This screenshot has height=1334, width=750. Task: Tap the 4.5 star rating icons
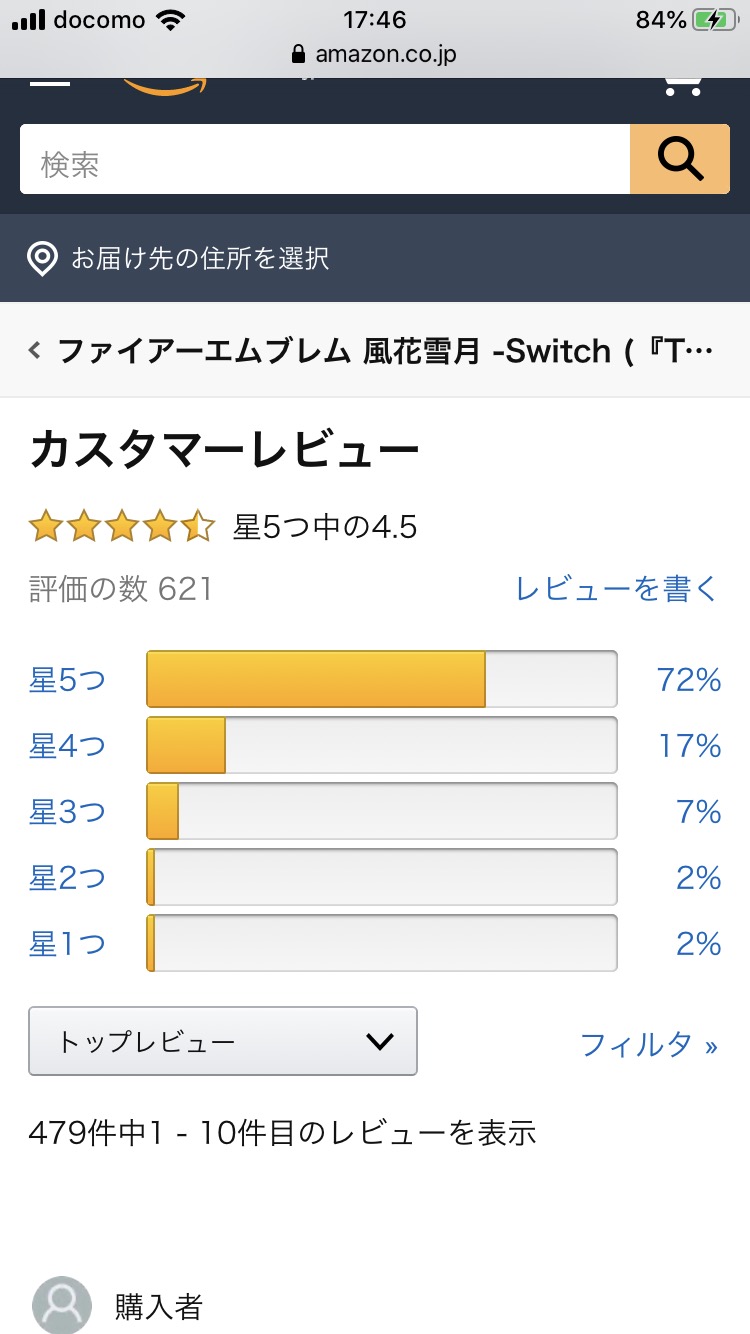[122, 526]
